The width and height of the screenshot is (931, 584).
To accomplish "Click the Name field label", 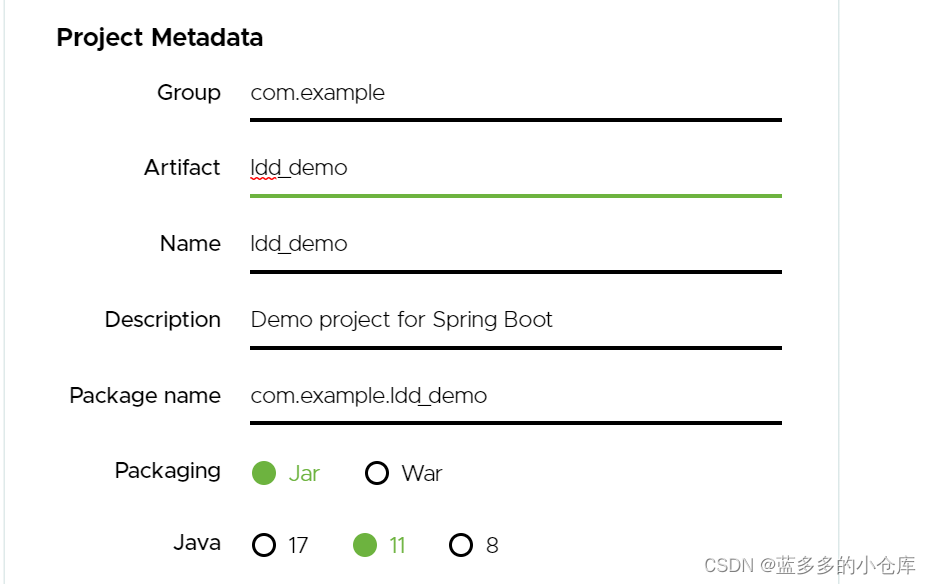I will pos(190,244).
